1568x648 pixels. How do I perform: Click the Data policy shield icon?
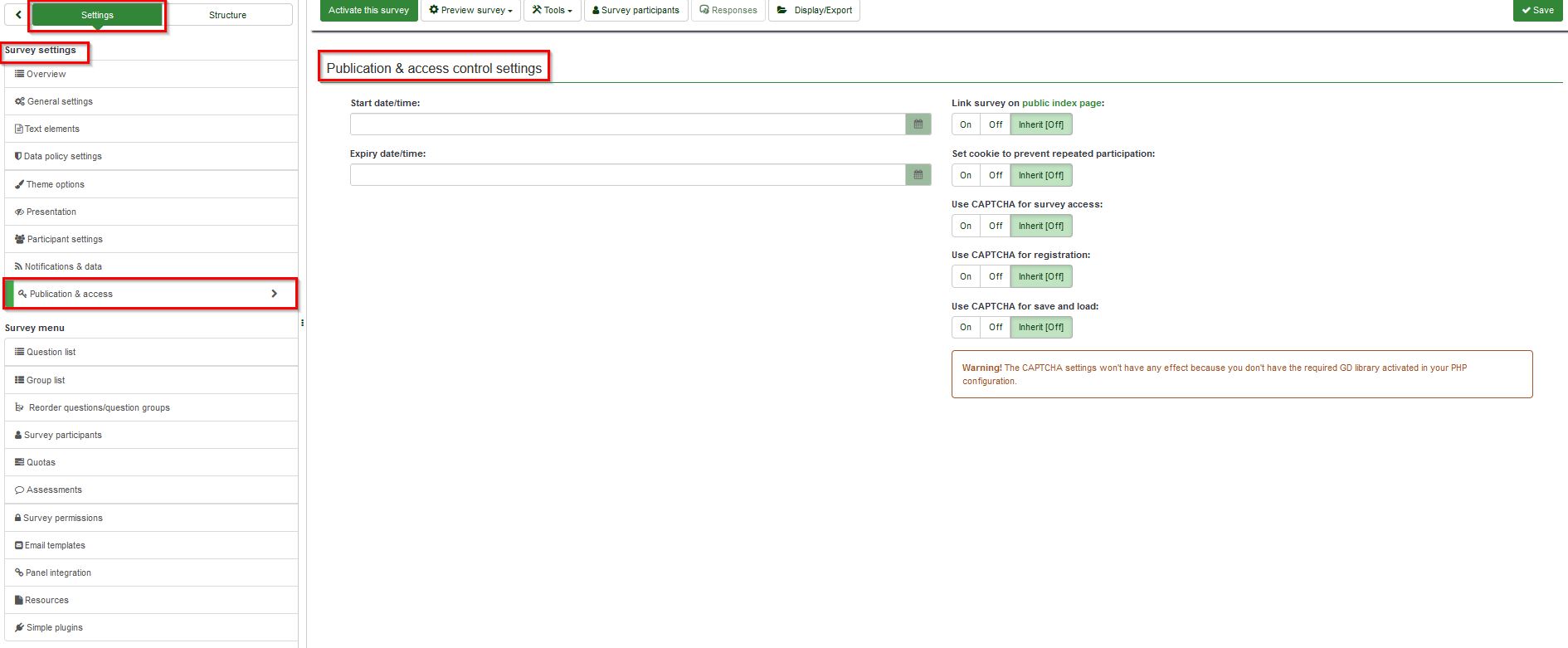(18, 156)
